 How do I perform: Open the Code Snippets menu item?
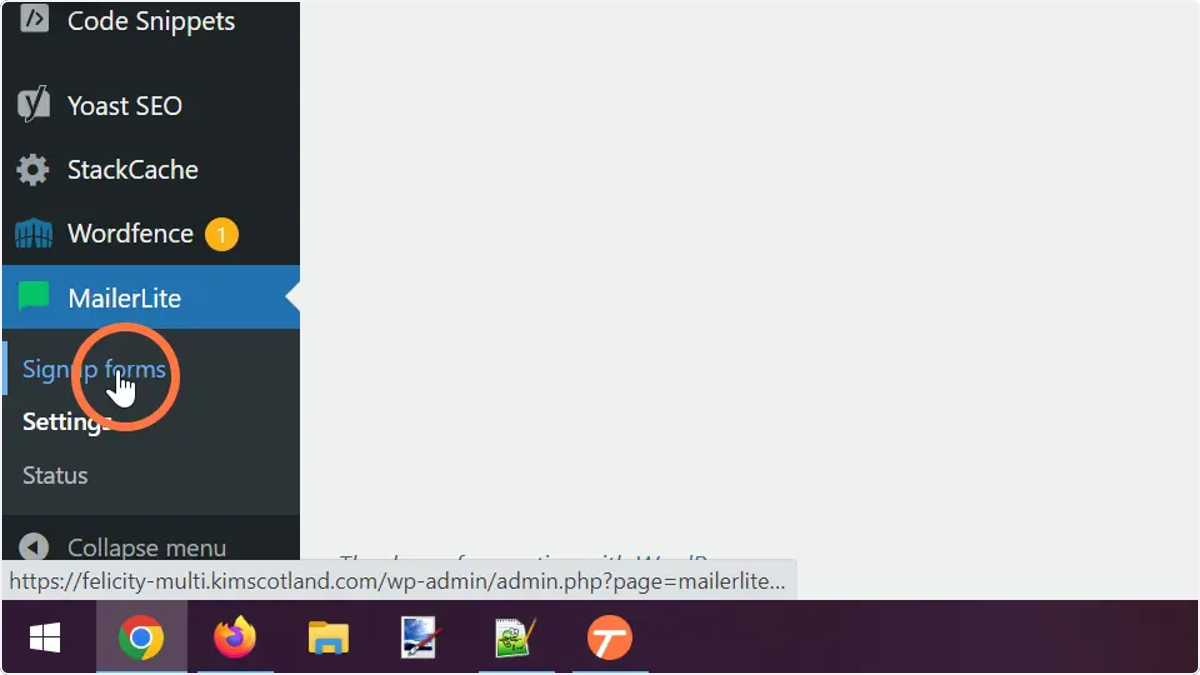coord(150,22)
